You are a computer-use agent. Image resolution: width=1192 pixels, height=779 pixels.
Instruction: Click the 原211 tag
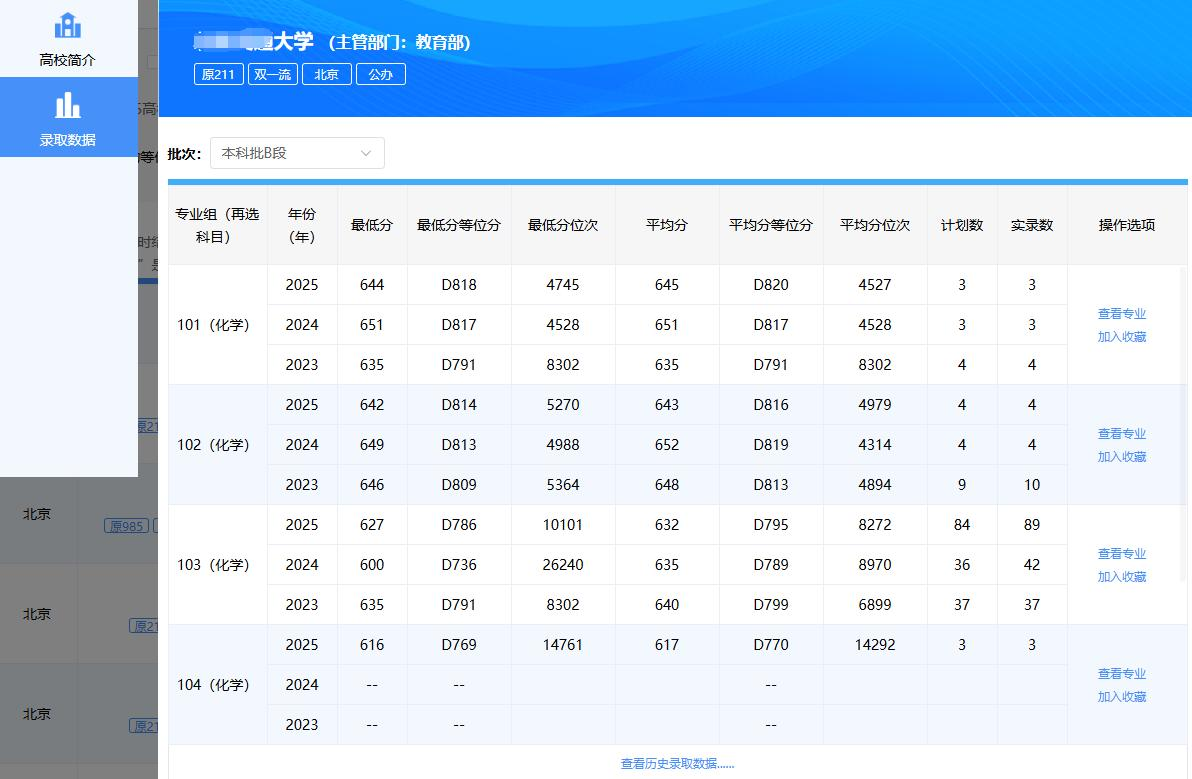(x=218, y=74)
